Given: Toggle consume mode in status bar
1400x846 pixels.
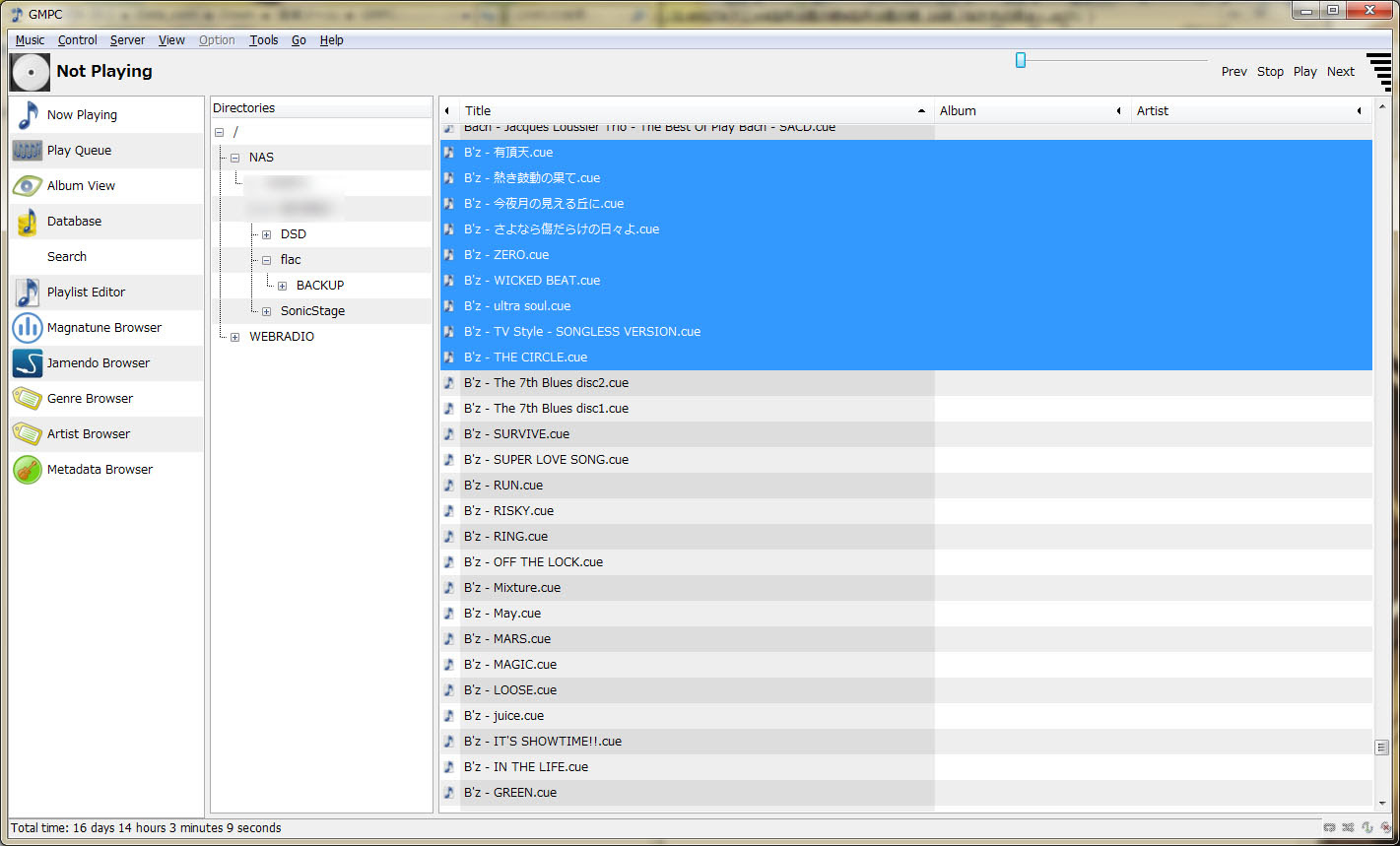Looking at the screenshot, I should (x=1385, y=828).
